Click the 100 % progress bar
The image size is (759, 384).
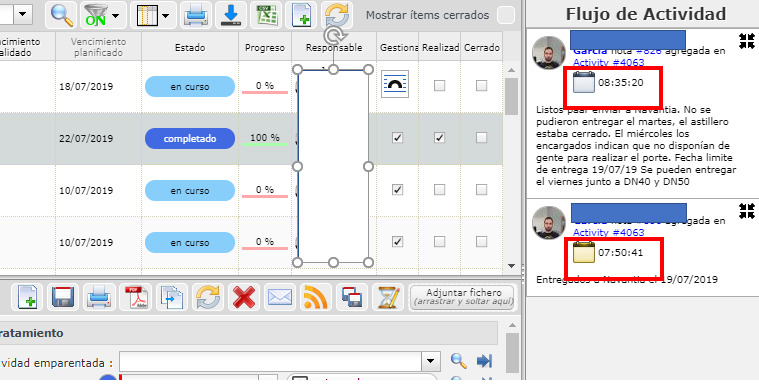[265, 139]
